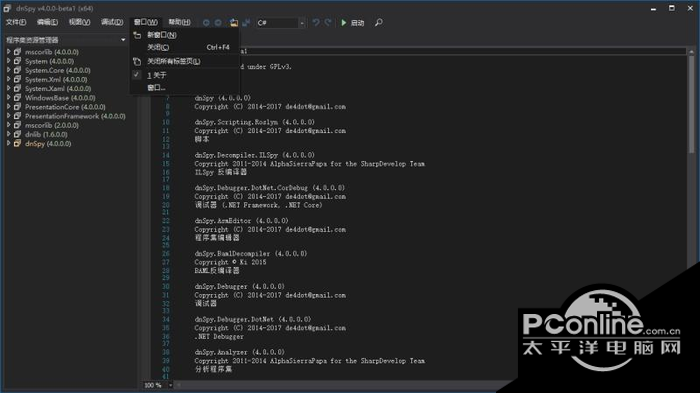The image size is (700, 393).
Task: Expand the WindowsBase tree node
Action: click(8, 98)
